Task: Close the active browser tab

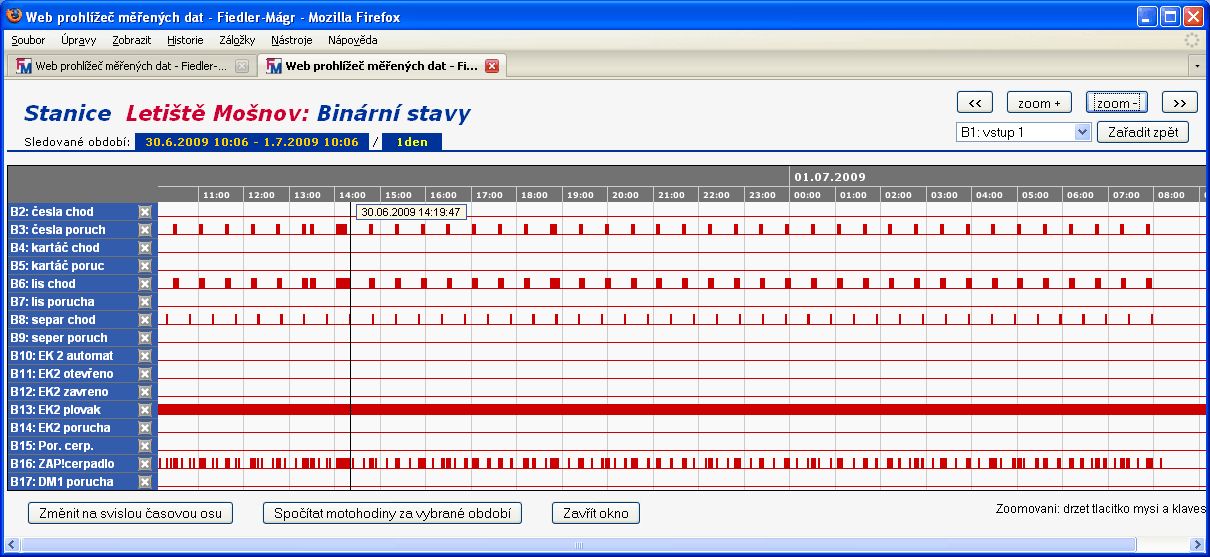Action: pos(491,66)
